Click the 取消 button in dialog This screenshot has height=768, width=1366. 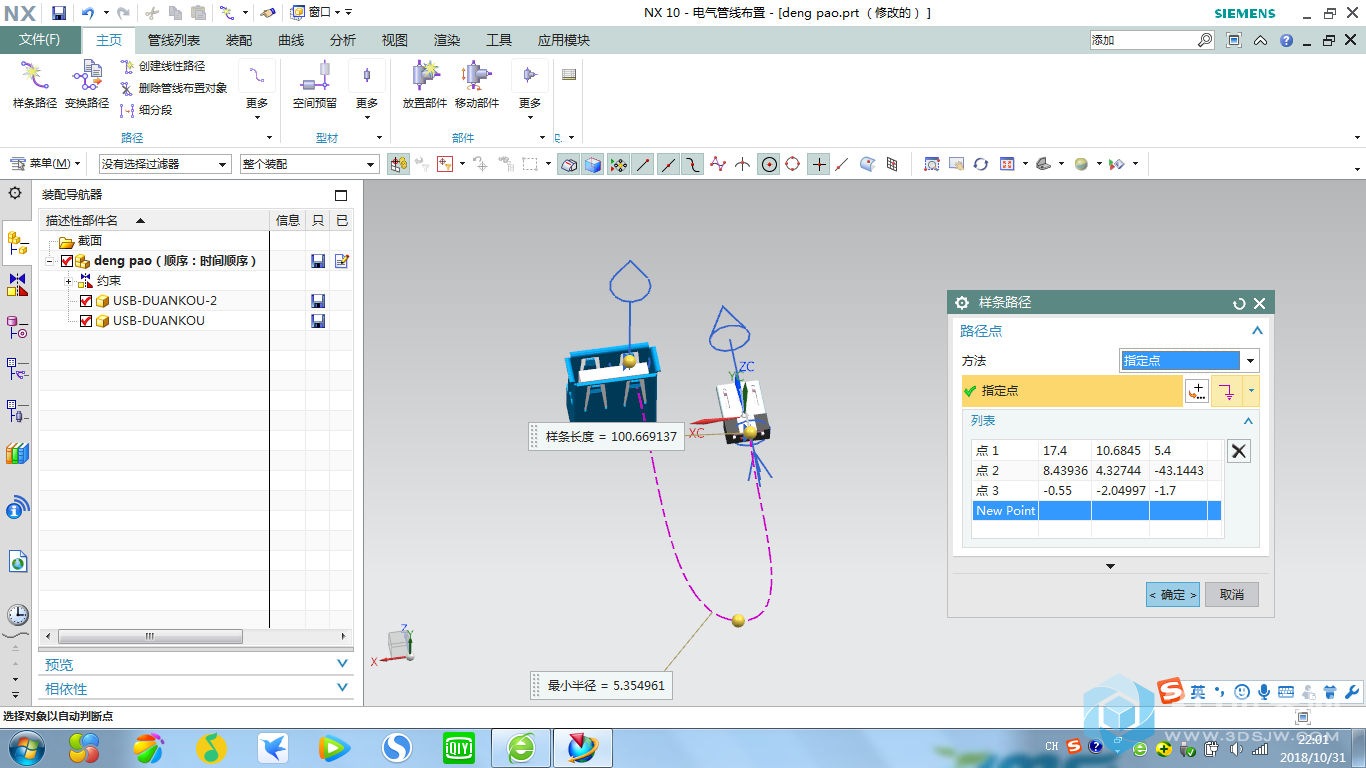(x=1232, y=595)
